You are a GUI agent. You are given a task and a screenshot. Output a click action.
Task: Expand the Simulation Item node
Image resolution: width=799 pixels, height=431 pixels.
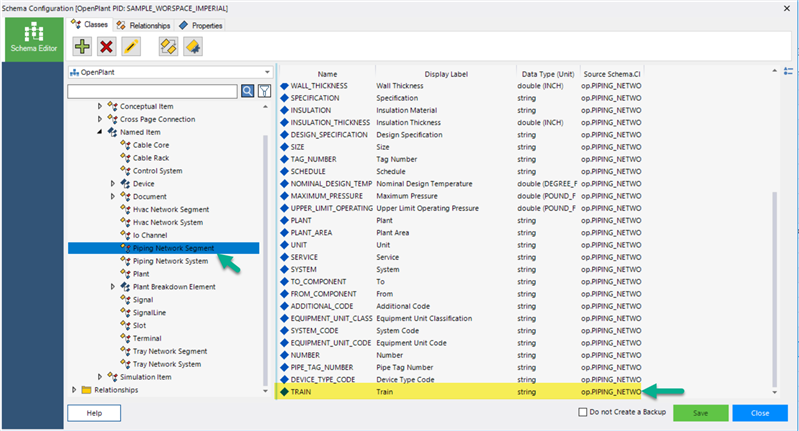[100, 377]
